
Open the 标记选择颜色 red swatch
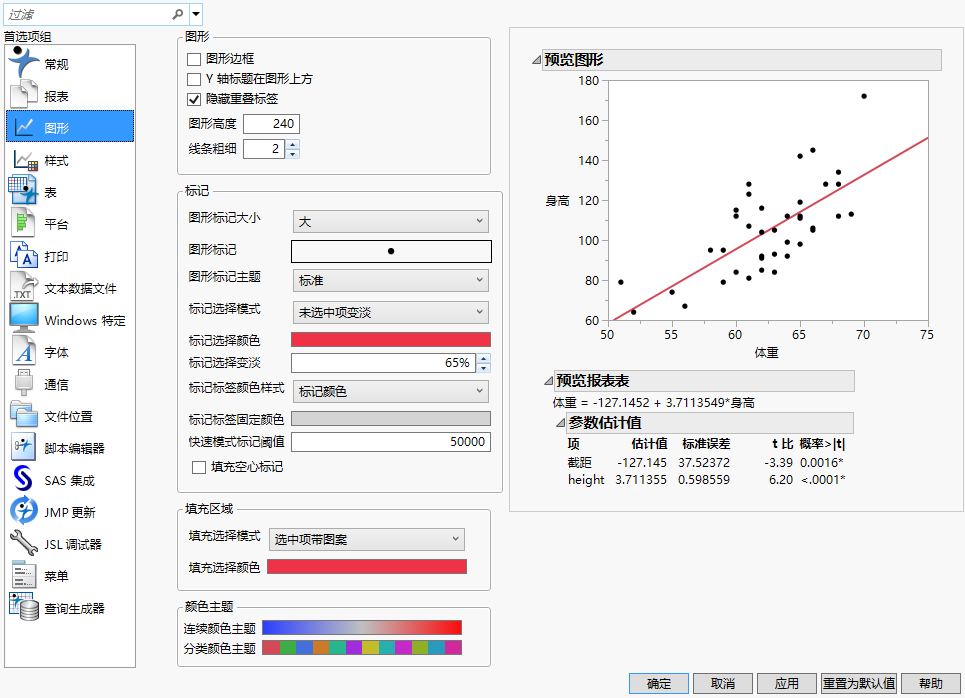[x=391, y=340]
